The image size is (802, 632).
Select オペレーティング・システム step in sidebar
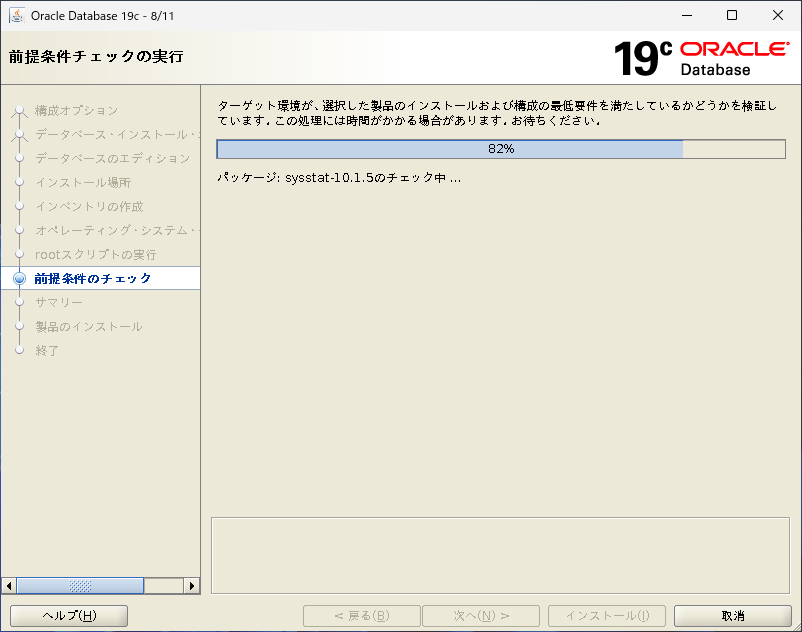pos(117,230)
